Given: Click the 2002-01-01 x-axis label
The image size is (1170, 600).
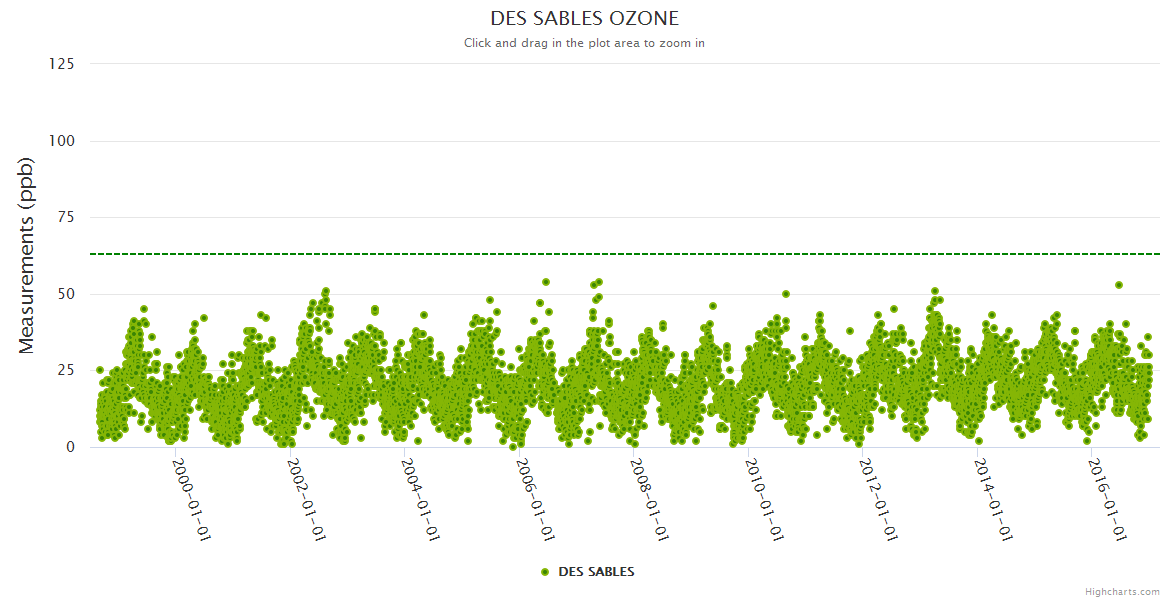Looking at the screenshot, I should (x=307, y=499).
